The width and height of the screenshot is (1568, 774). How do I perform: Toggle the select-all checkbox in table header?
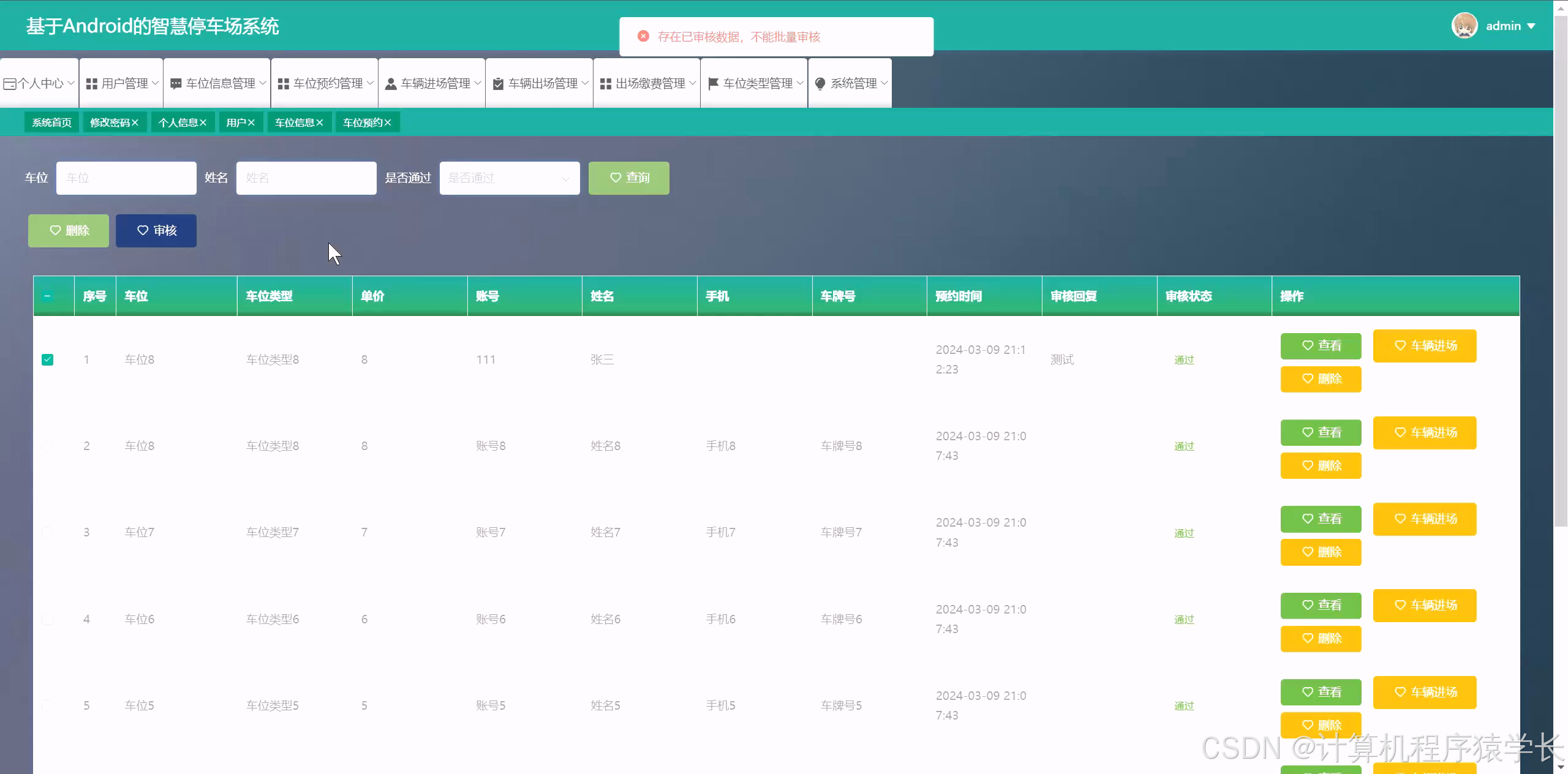[x=47, y=296]
